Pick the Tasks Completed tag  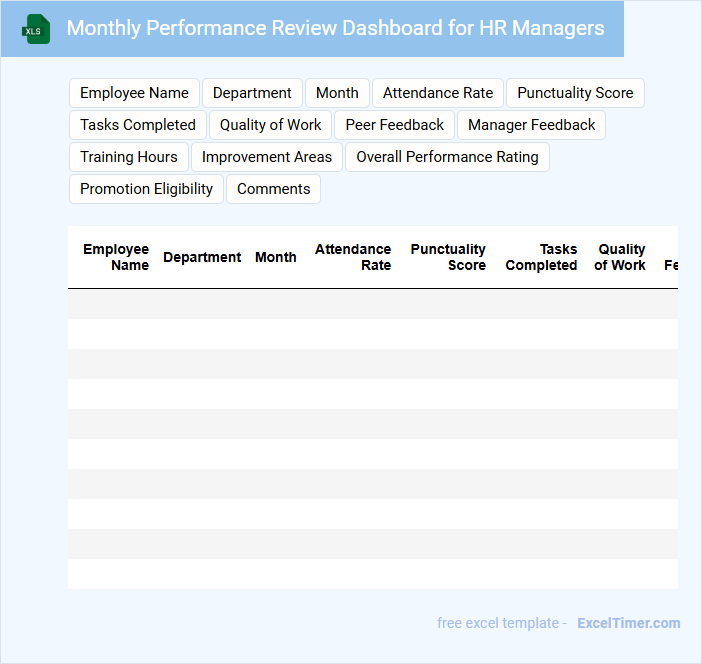[138, 125]
